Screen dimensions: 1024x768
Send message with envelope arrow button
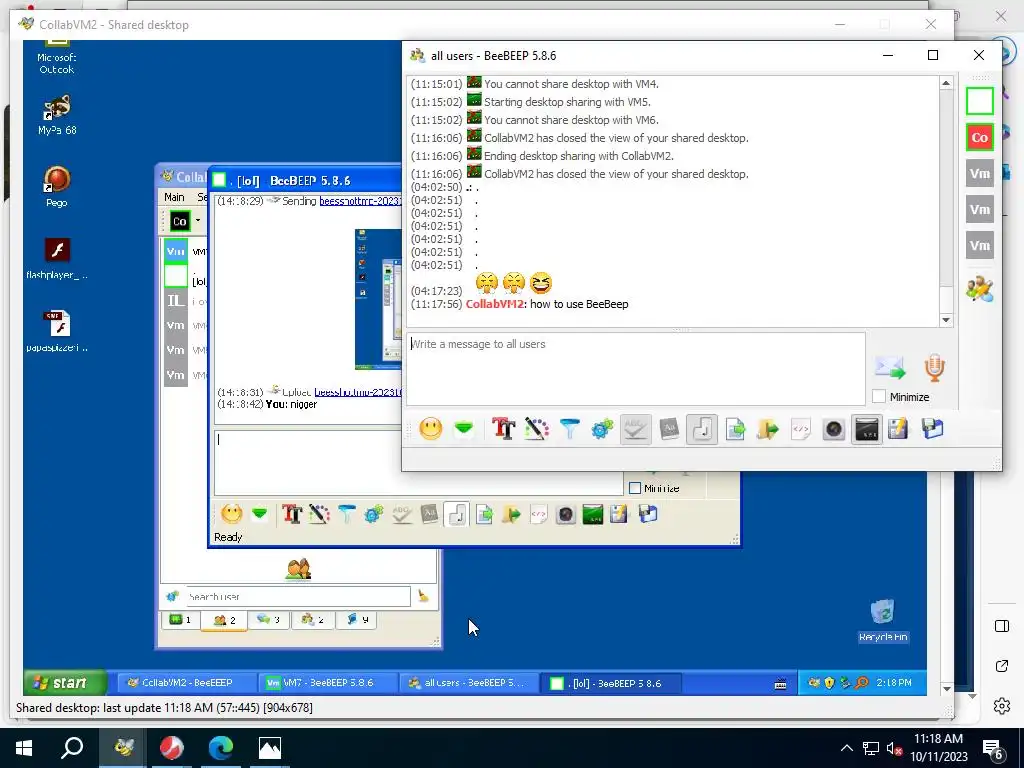click(890, 368)
